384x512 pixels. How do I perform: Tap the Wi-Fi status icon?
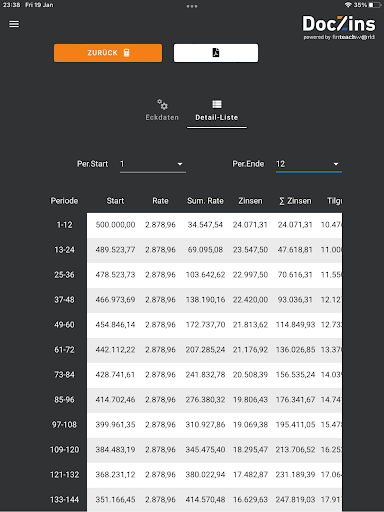pyautogui.click(x=348, y=5)
